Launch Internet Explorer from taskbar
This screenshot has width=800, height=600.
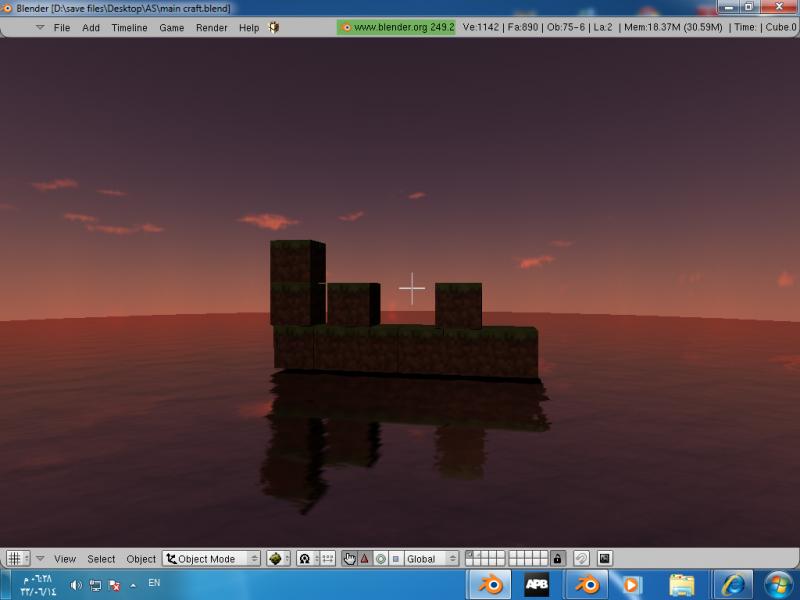(732, 584)
